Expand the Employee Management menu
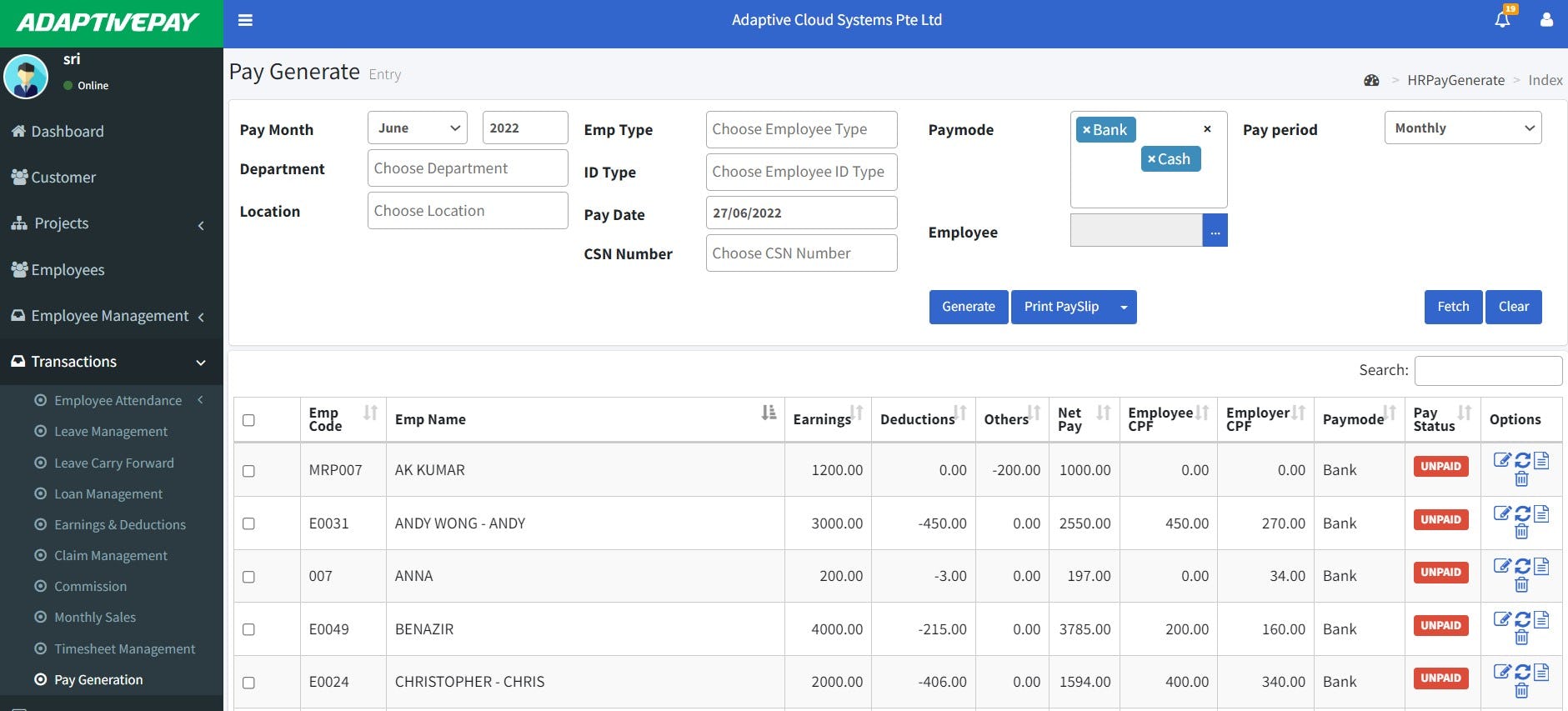 (112, 316)
